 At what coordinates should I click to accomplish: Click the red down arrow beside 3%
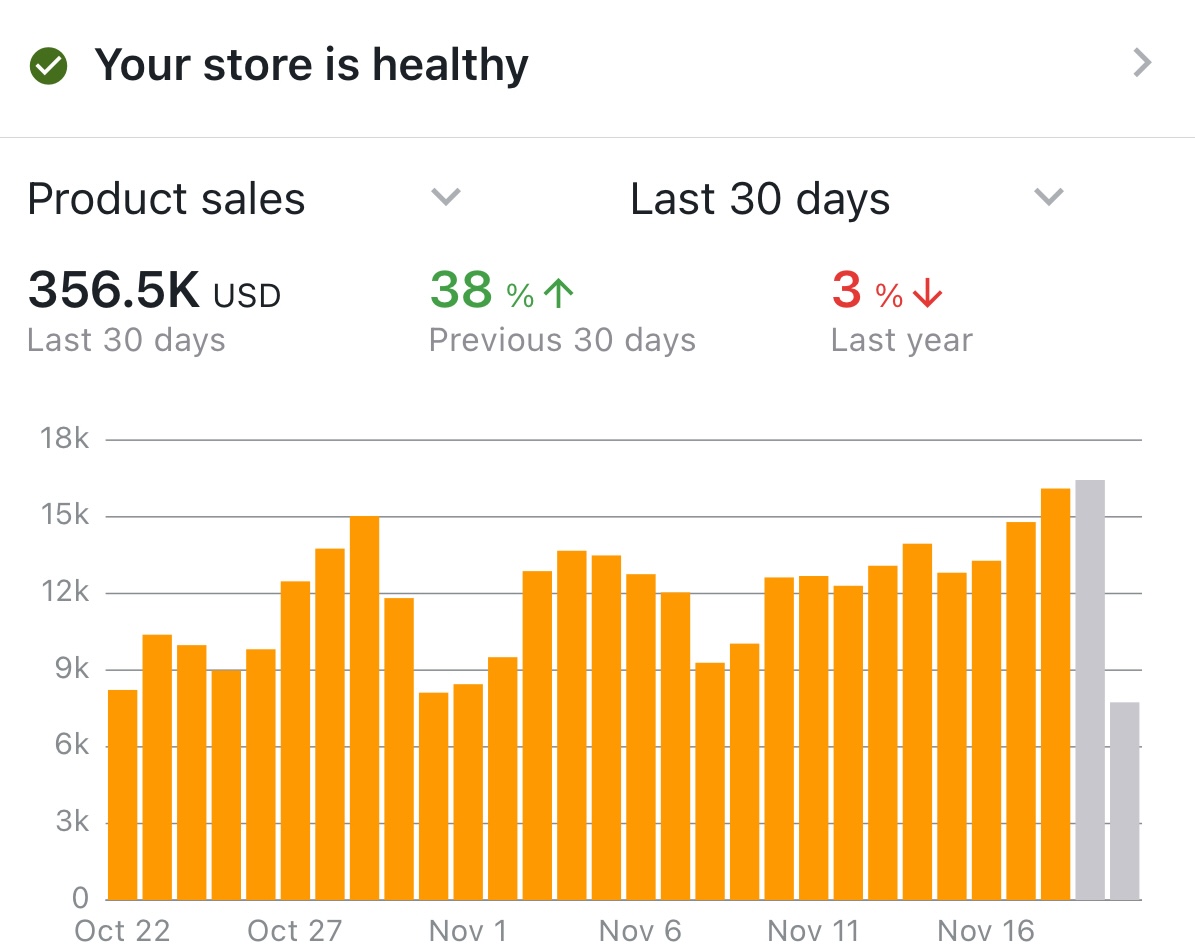coord(928,292)
